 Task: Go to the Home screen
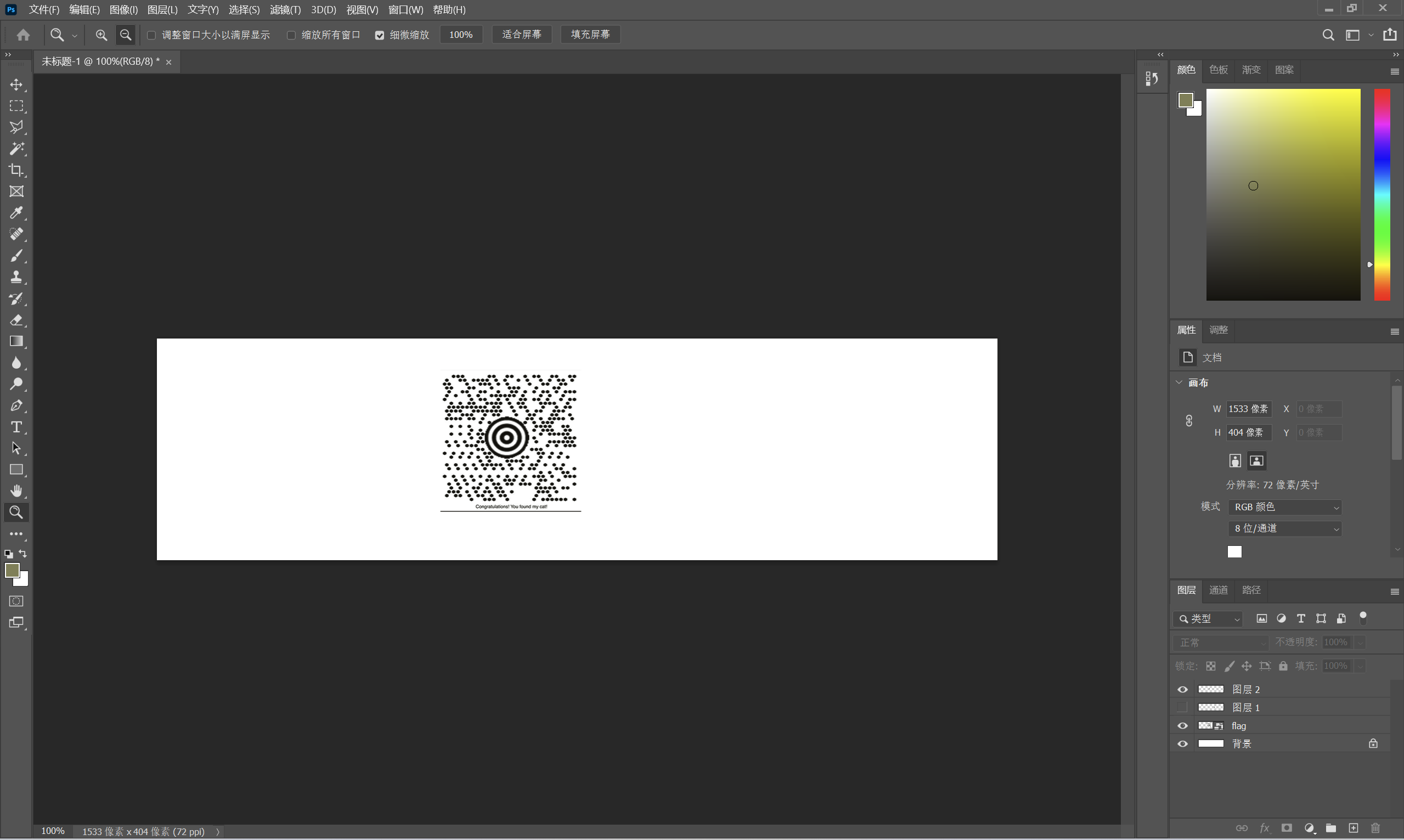coord(23,35)
